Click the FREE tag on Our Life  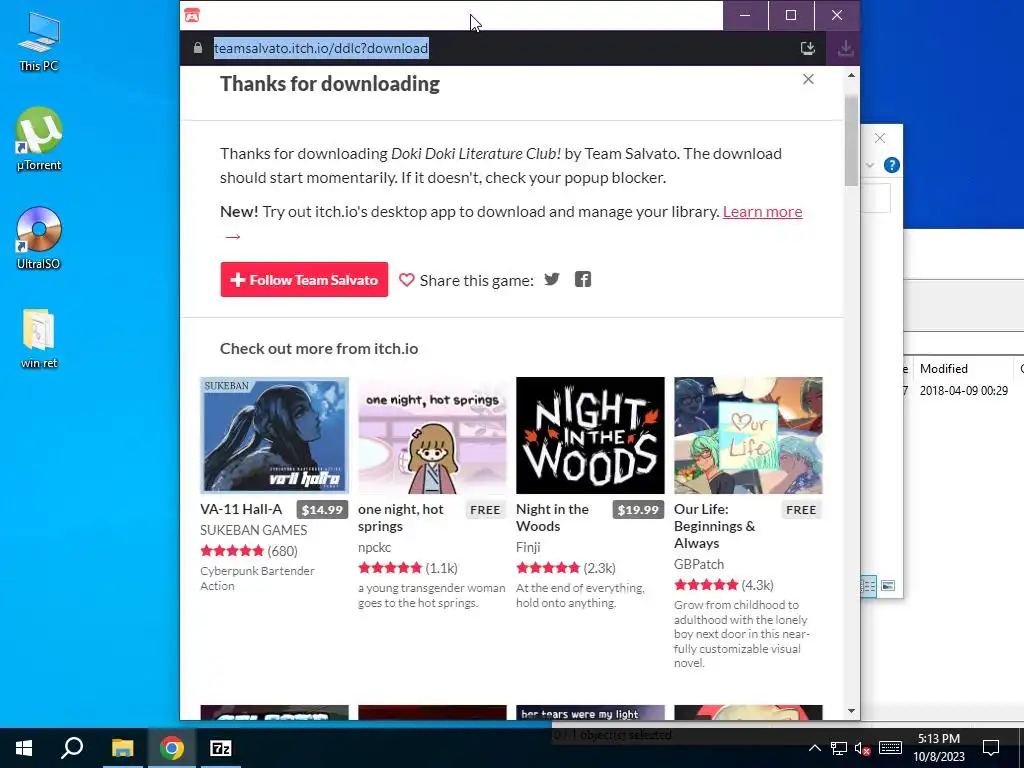click(x=801, y=510)
